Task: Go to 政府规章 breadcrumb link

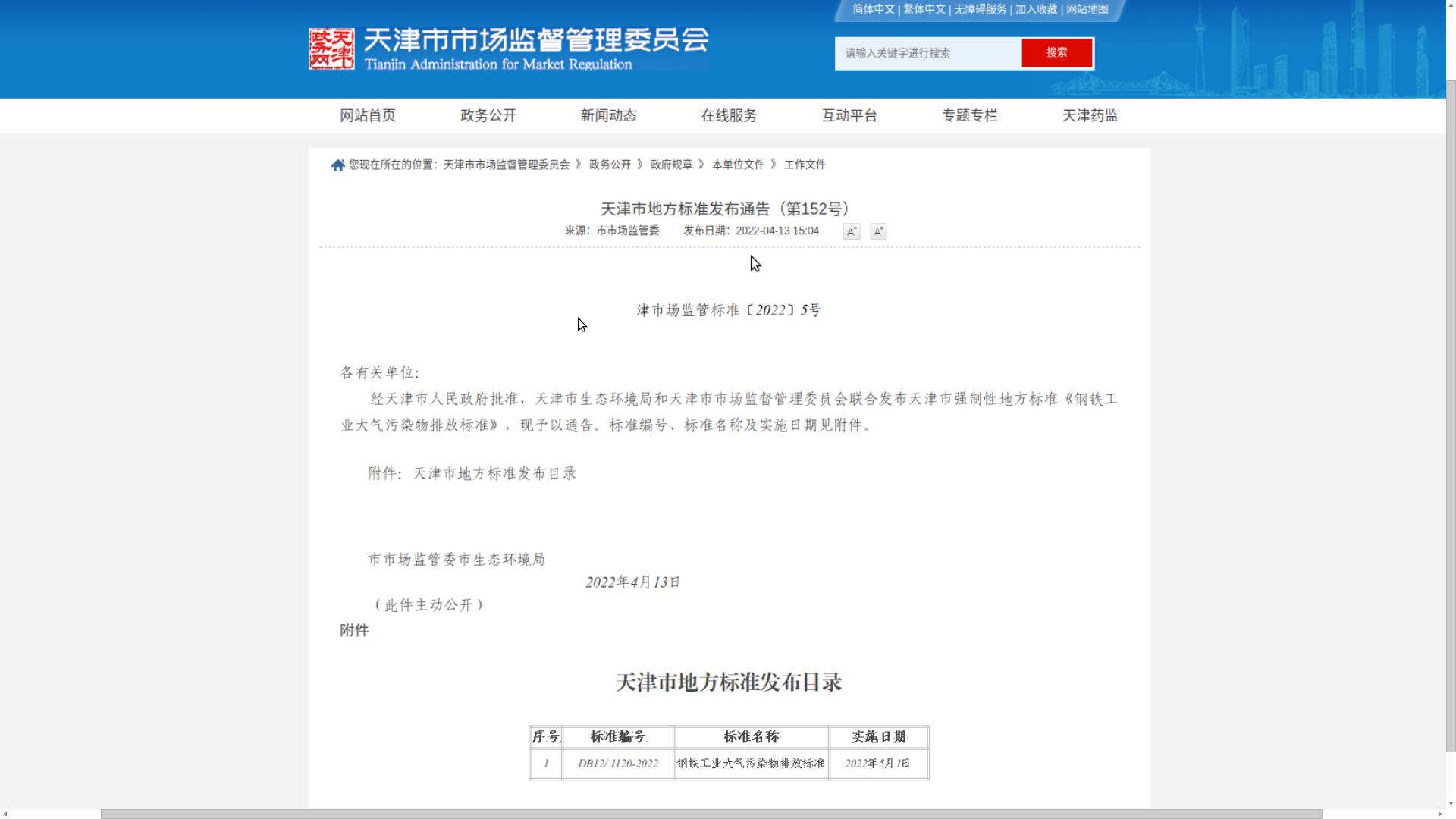Action: coord(671,165)
